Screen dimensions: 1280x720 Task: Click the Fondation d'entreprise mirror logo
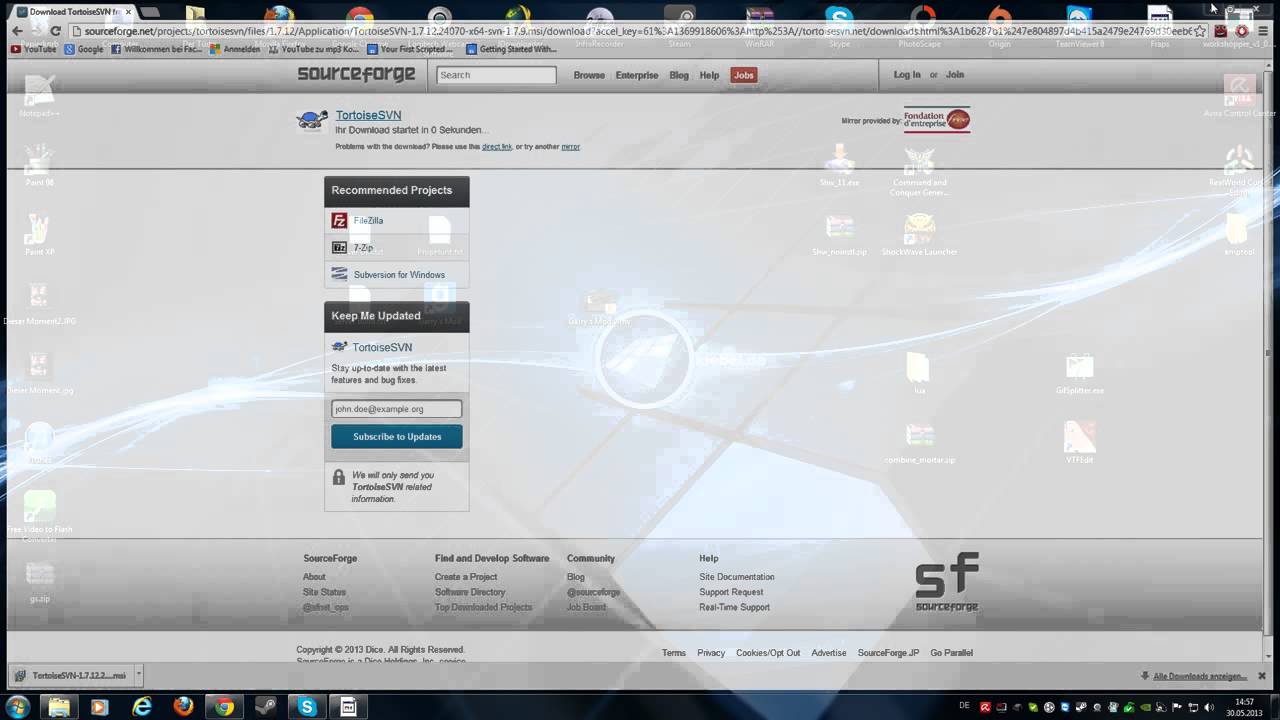tap(937, 120)
